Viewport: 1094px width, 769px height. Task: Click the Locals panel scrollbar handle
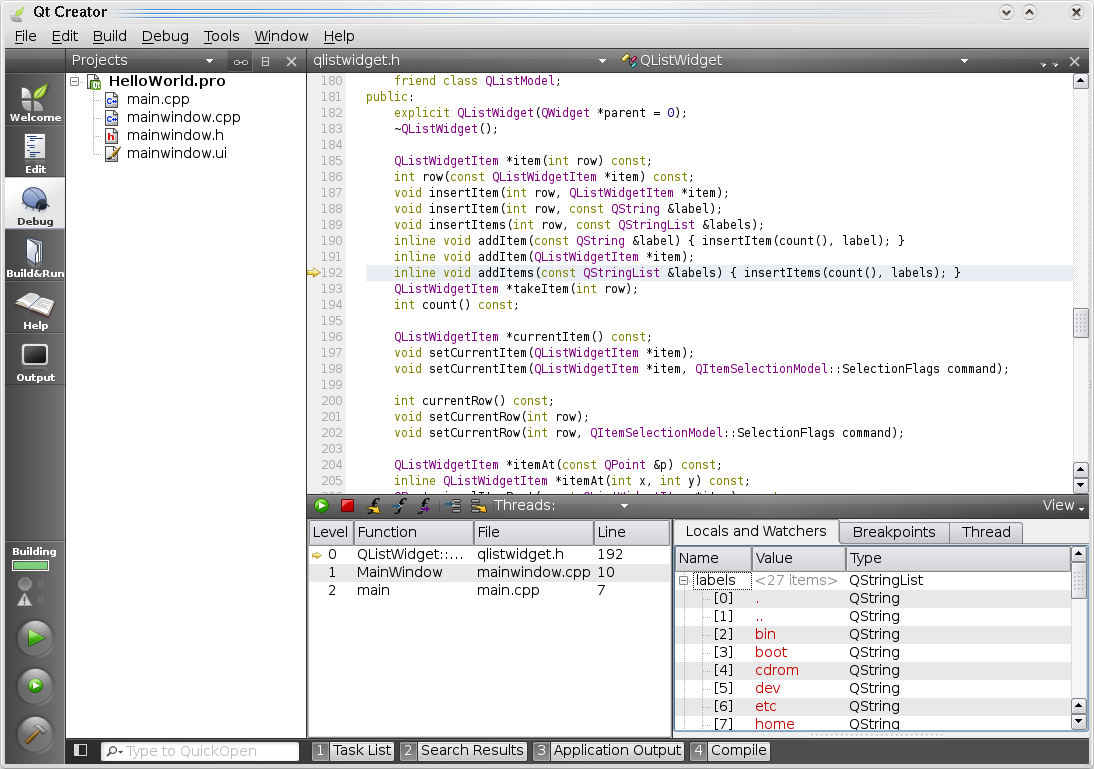pyautogui.click(x=1079, y=583)
